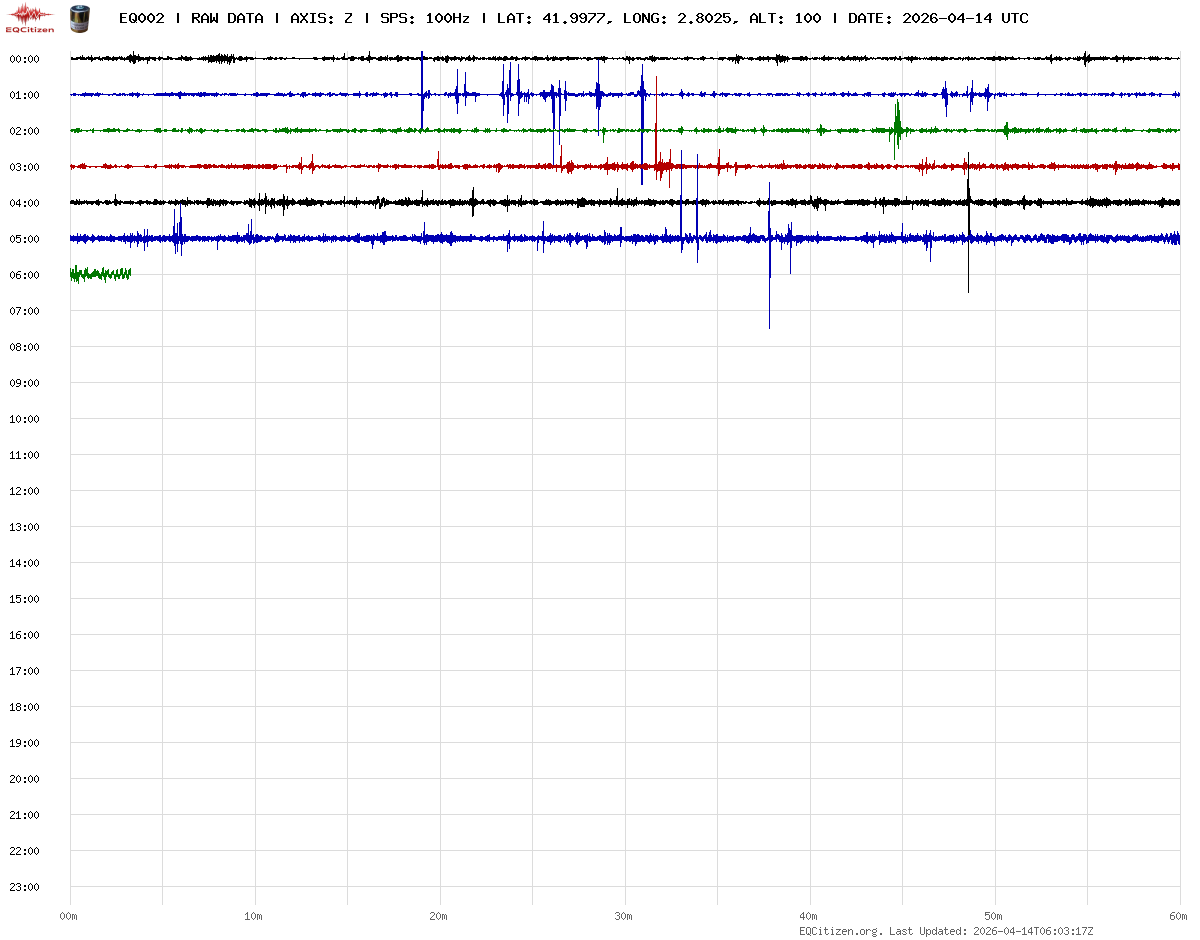Image resolution: width=1200 pixels, height=940 pixels.
Task: Click the DATE: 2026-04-14 UTC text
Action: pos(938,19)
